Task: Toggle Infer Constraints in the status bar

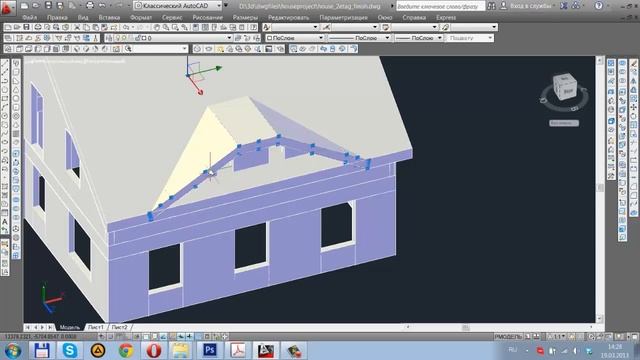Action: click(102, 337)
